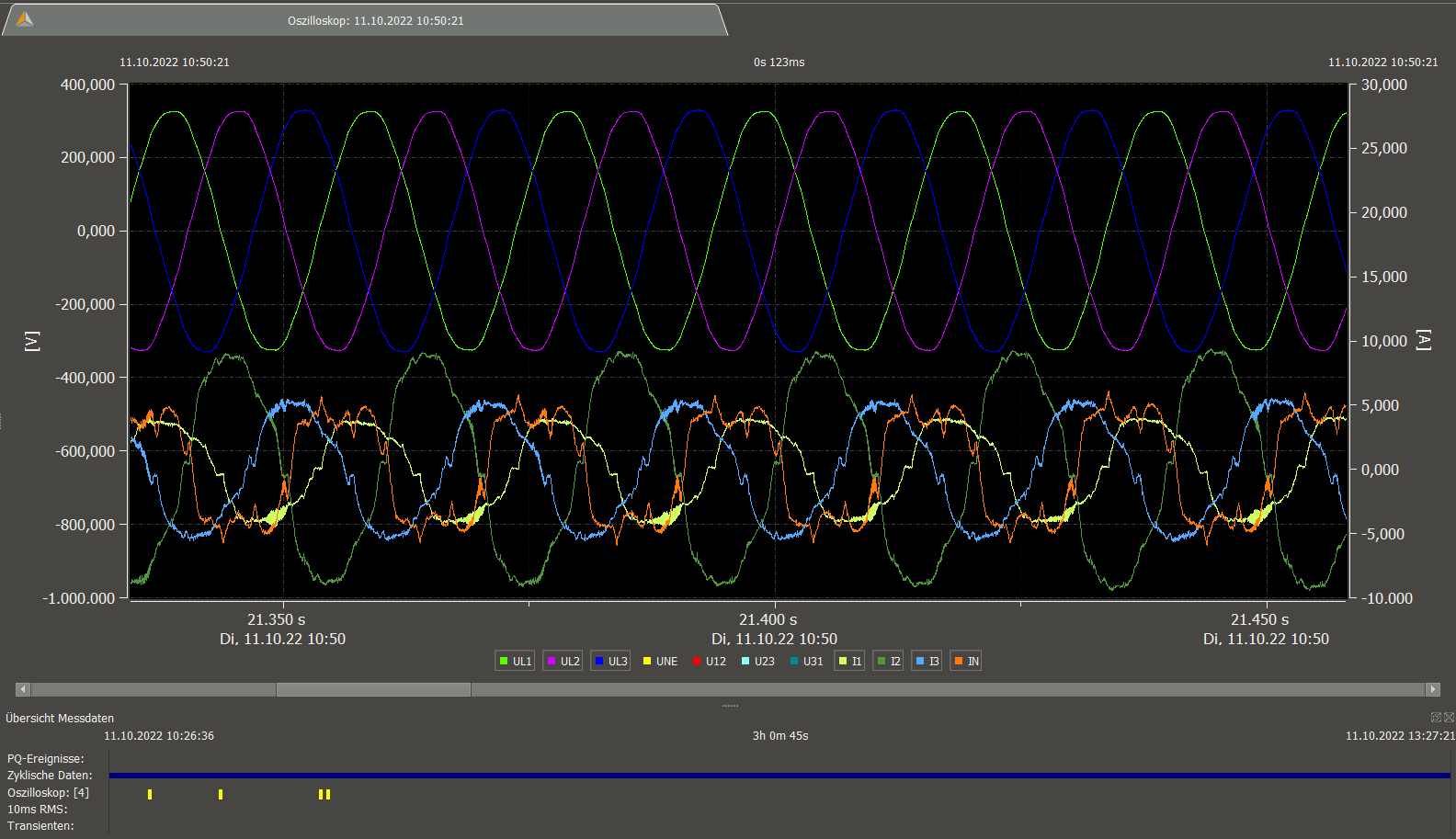Enable the UNE trace in legend
The image size is (1456, 839).
point(660,661)
